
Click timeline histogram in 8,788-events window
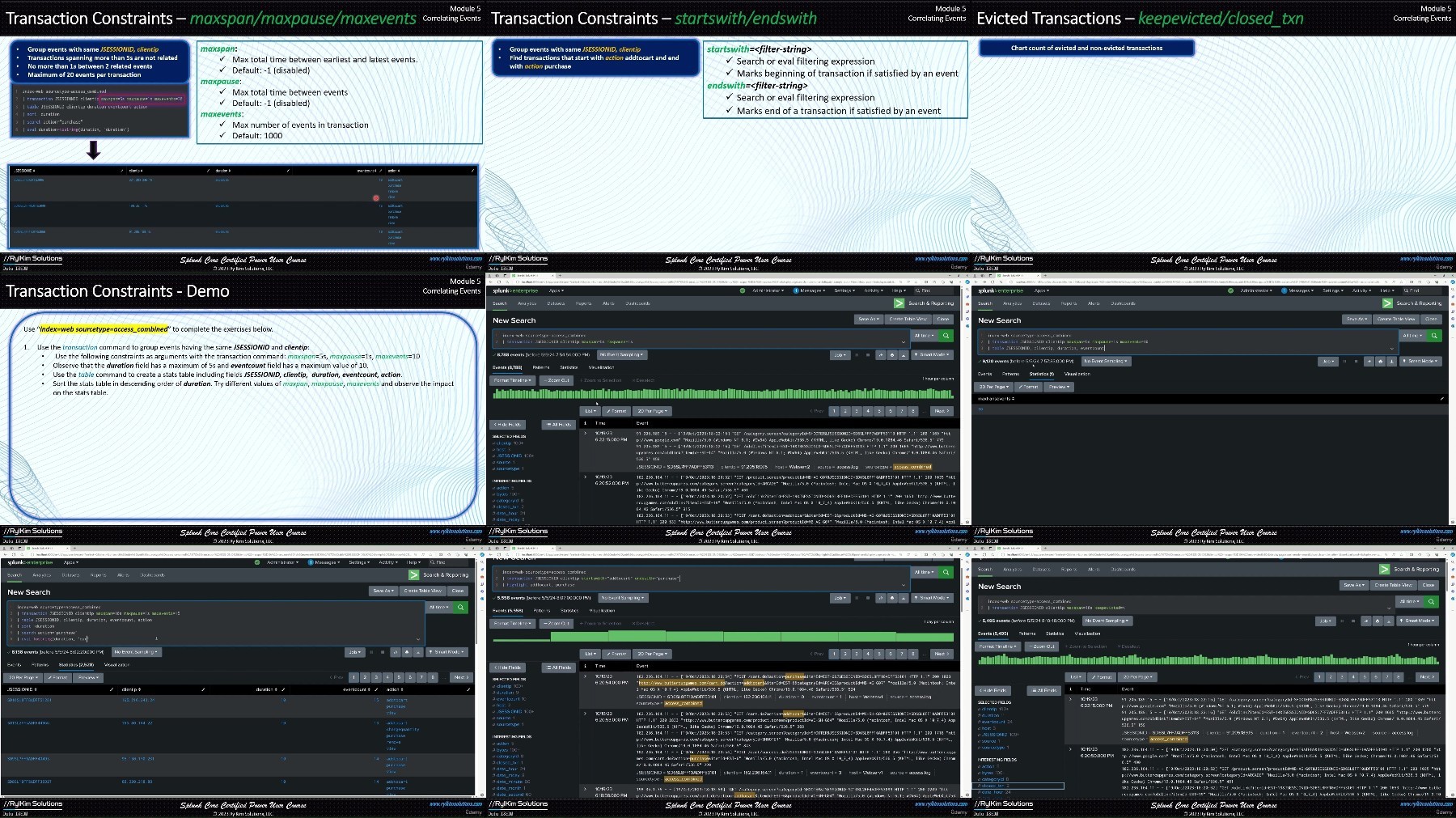(x=723, y=394)
